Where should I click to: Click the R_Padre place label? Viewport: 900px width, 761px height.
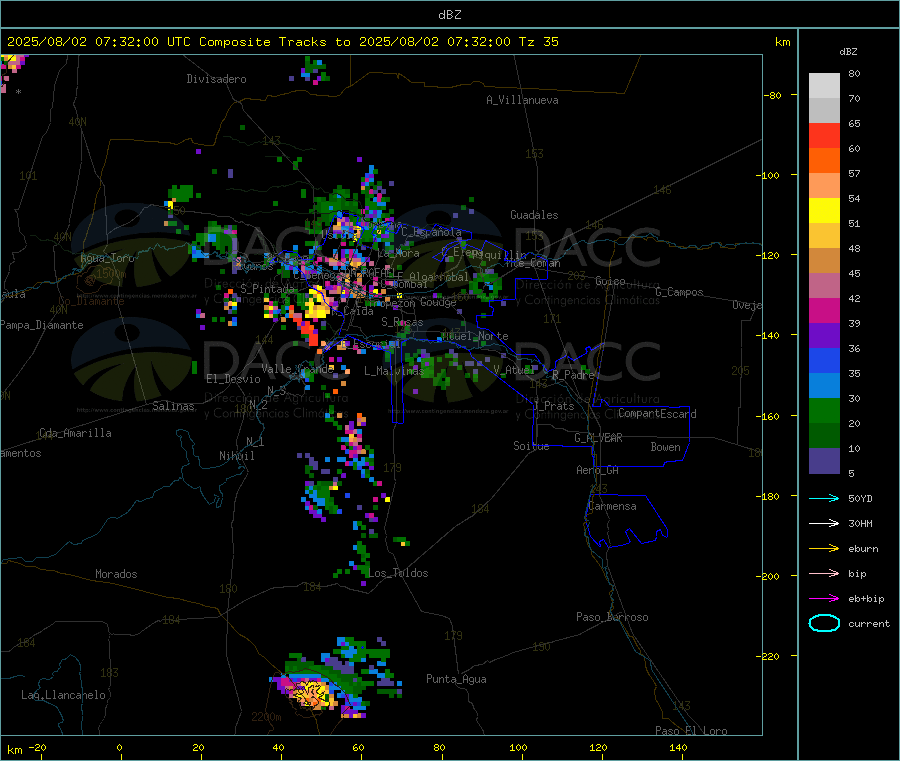click(x=573, y=375)
